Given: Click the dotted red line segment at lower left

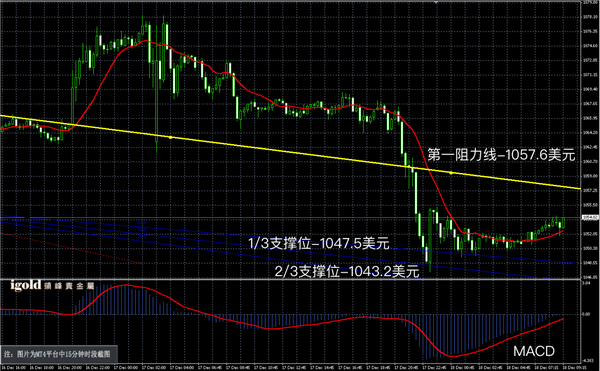Looking at the screenshot, I should 71,248.
